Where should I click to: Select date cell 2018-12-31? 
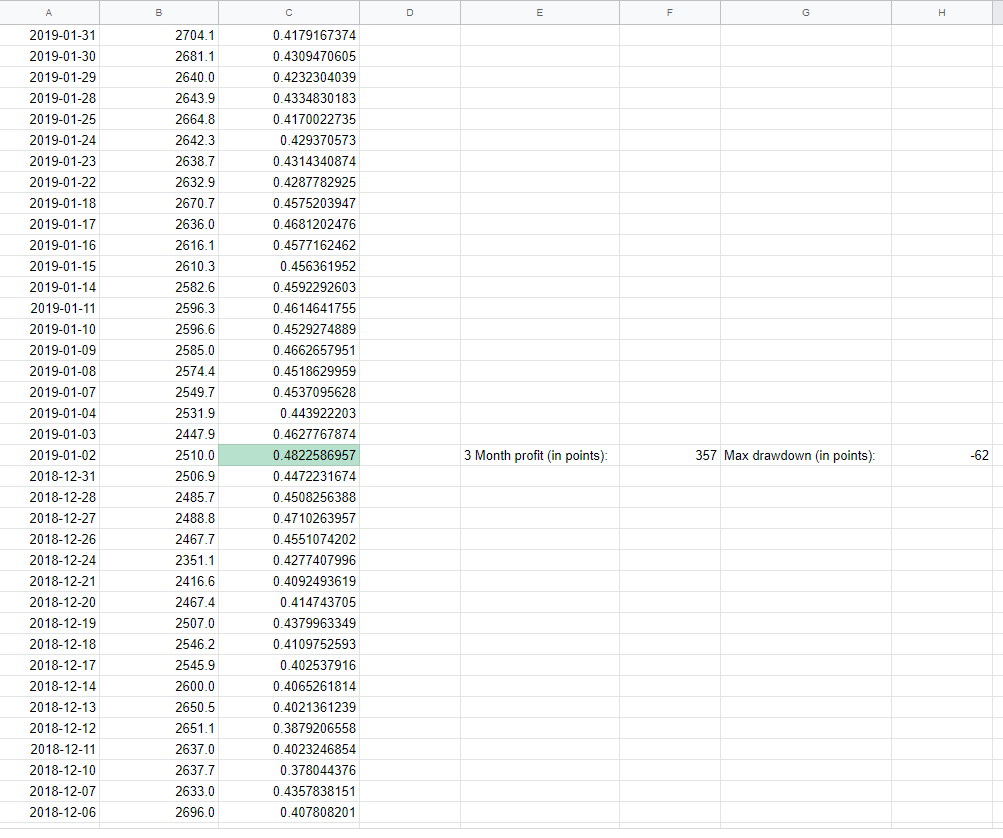coord(49,477)
